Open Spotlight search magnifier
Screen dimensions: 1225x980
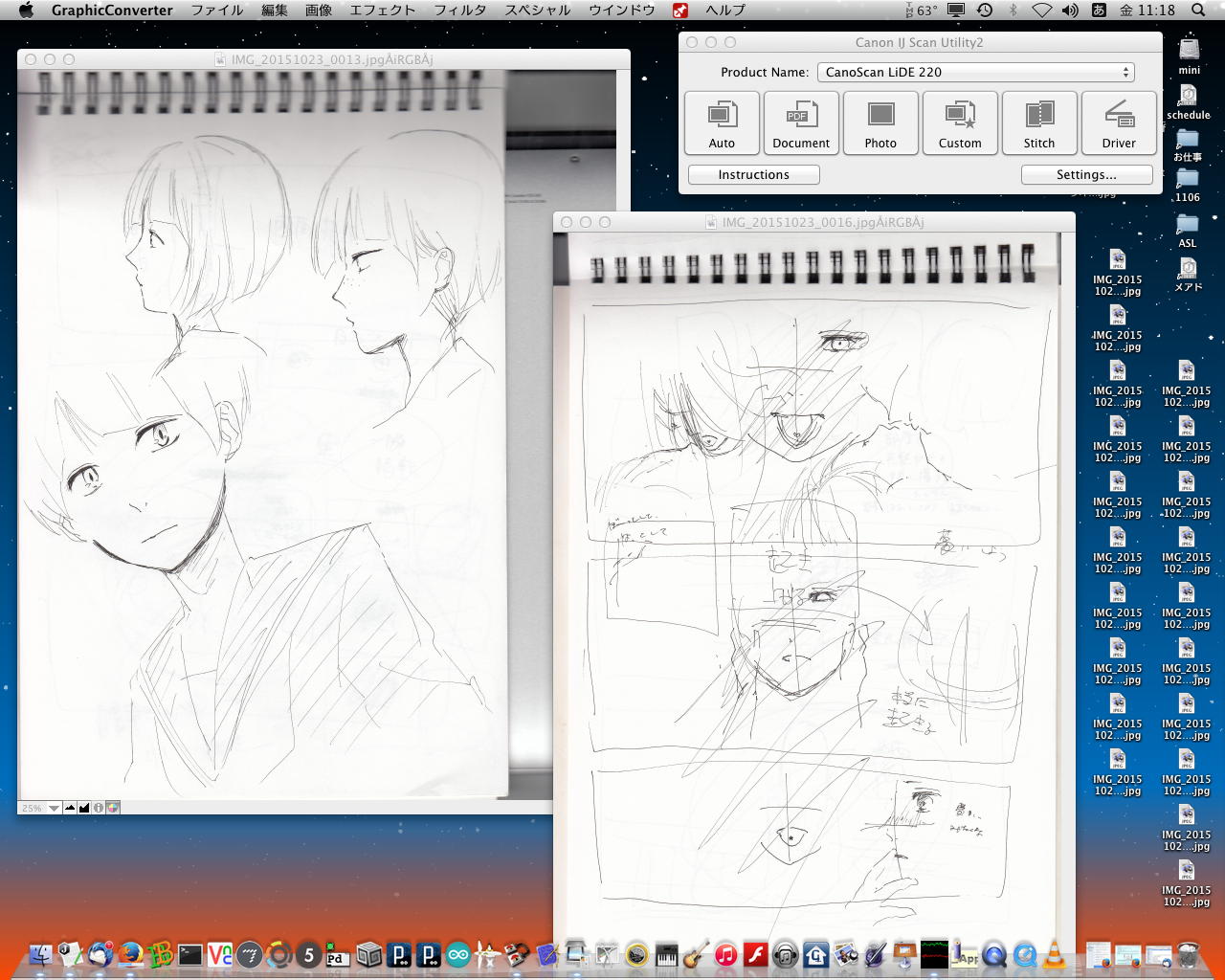click(1198, 11)
